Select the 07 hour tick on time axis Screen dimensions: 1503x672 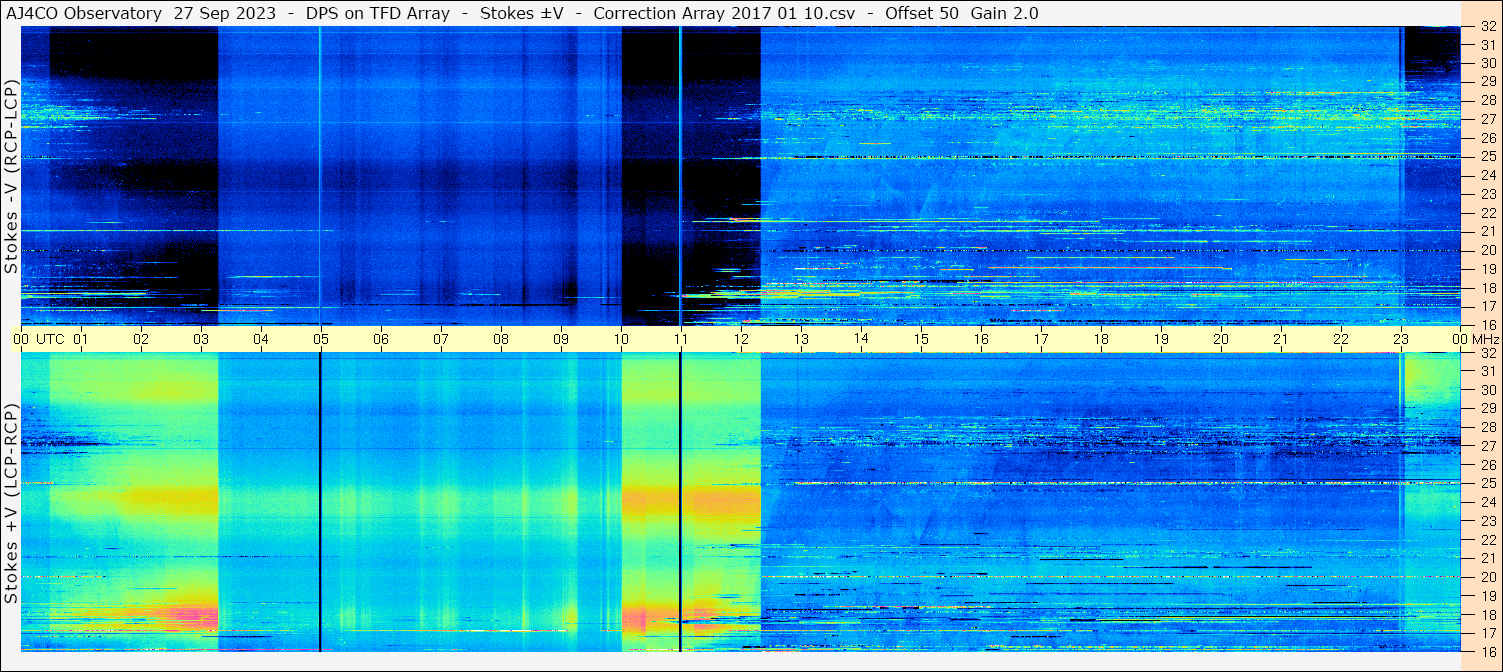[x=441, y=340]
